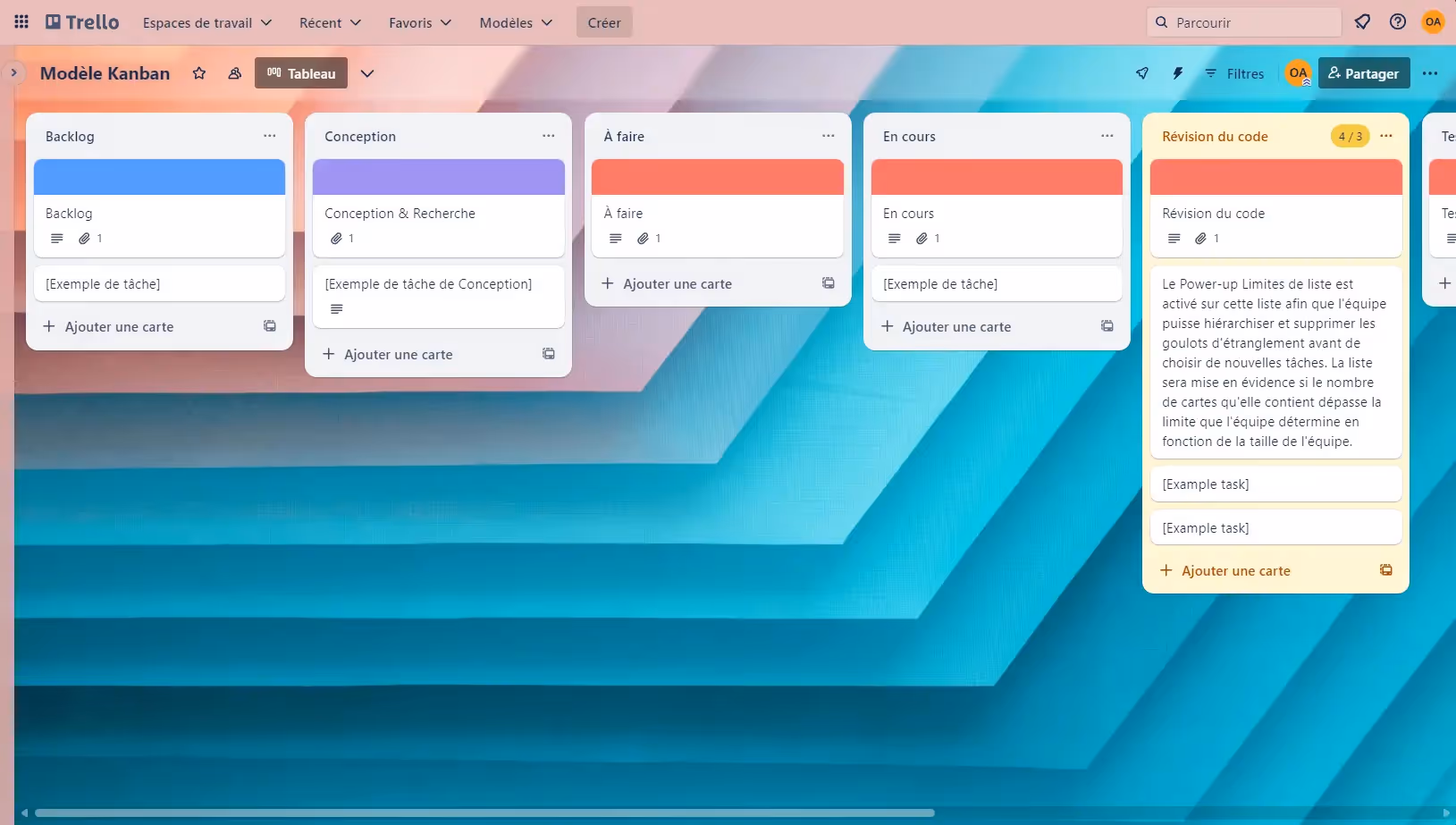Expand the Tableau view switcher chevron
The height and width of the screenshot is (825, 1456).
367,73
